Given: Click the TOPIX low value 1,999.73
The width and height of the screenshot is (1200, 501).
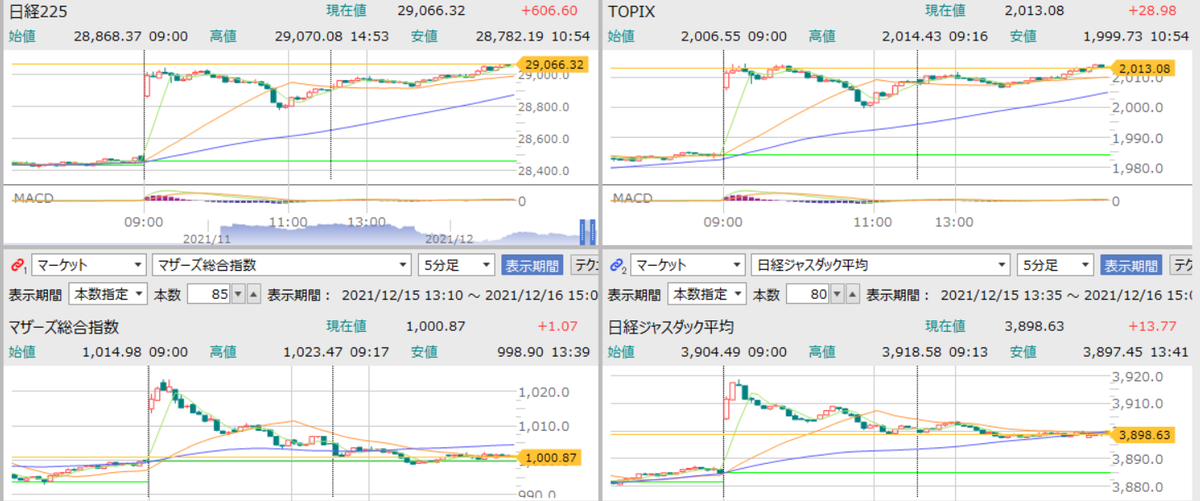Looking at the screenshot, I should point(1114,35).
